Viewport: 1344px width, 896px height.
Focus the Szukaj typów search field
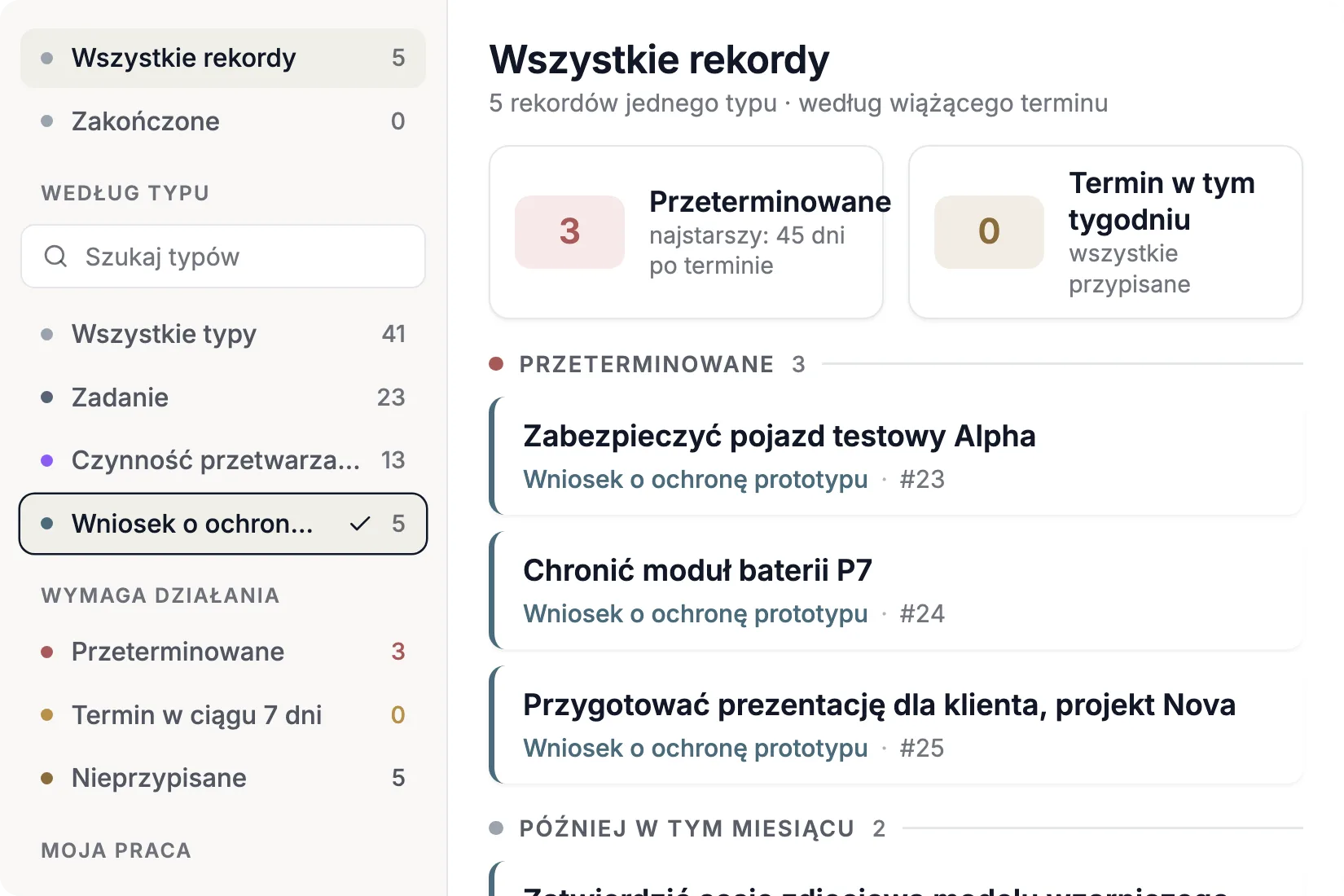(223, 257)
